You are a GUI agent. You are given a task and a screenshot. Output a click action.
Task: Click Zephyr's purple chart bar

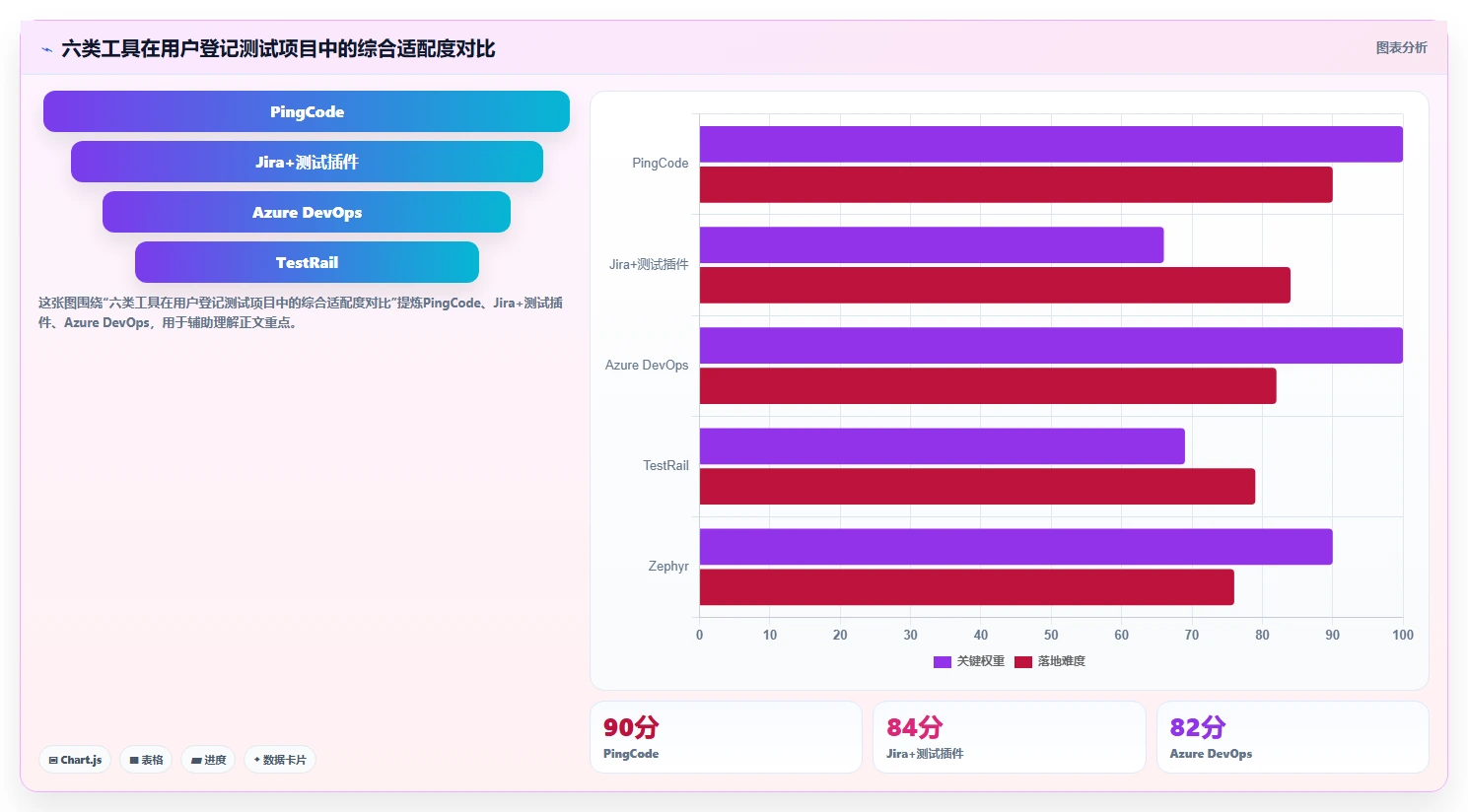[1016, 546]
